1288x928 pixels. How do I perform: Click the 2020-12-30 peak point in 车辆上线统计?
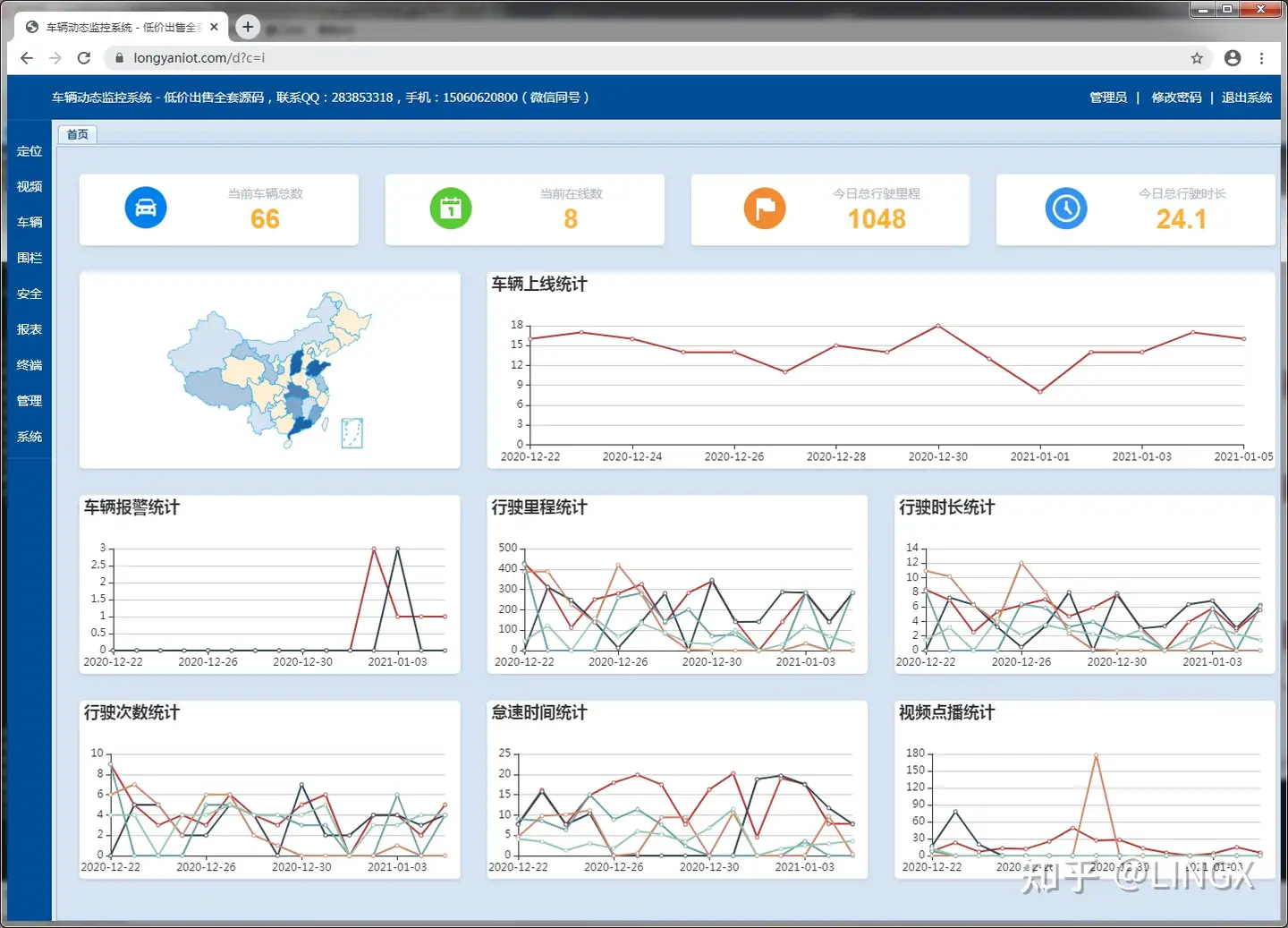tap(937, 325)
